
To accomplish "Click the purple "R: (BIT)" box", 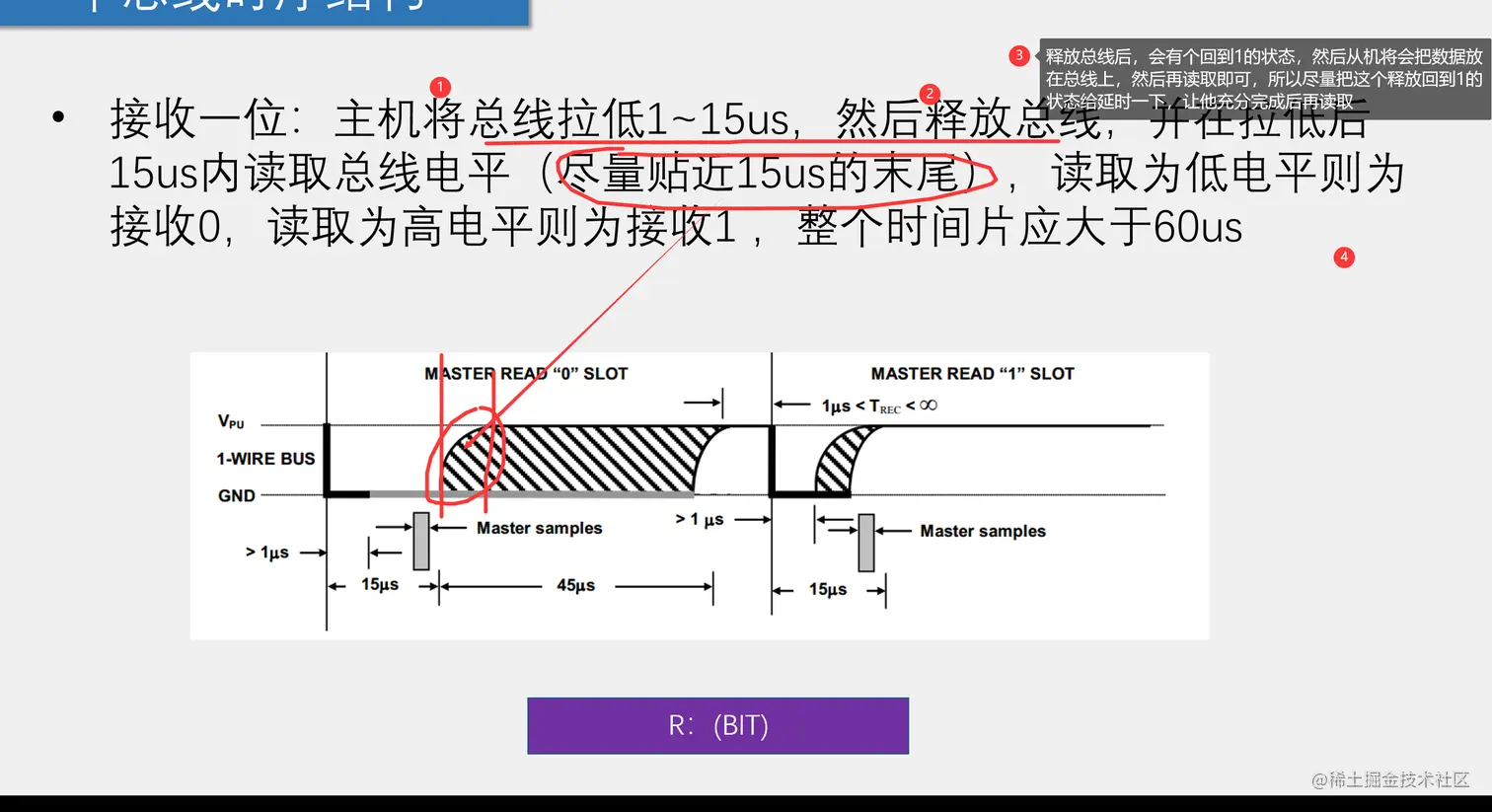I will coord(717,726).
